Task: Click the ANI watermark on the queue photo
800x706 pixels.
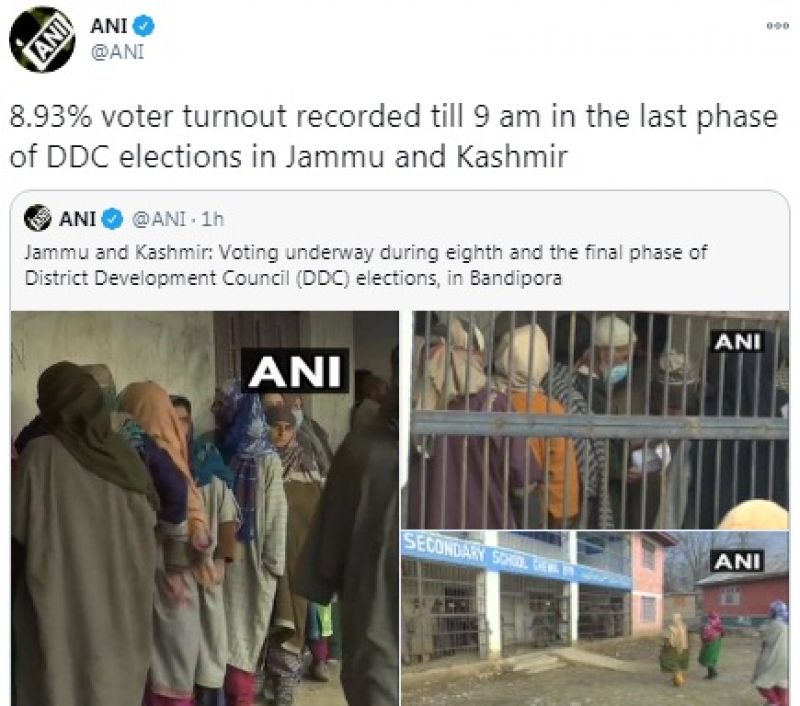Action: click(295, 371)
